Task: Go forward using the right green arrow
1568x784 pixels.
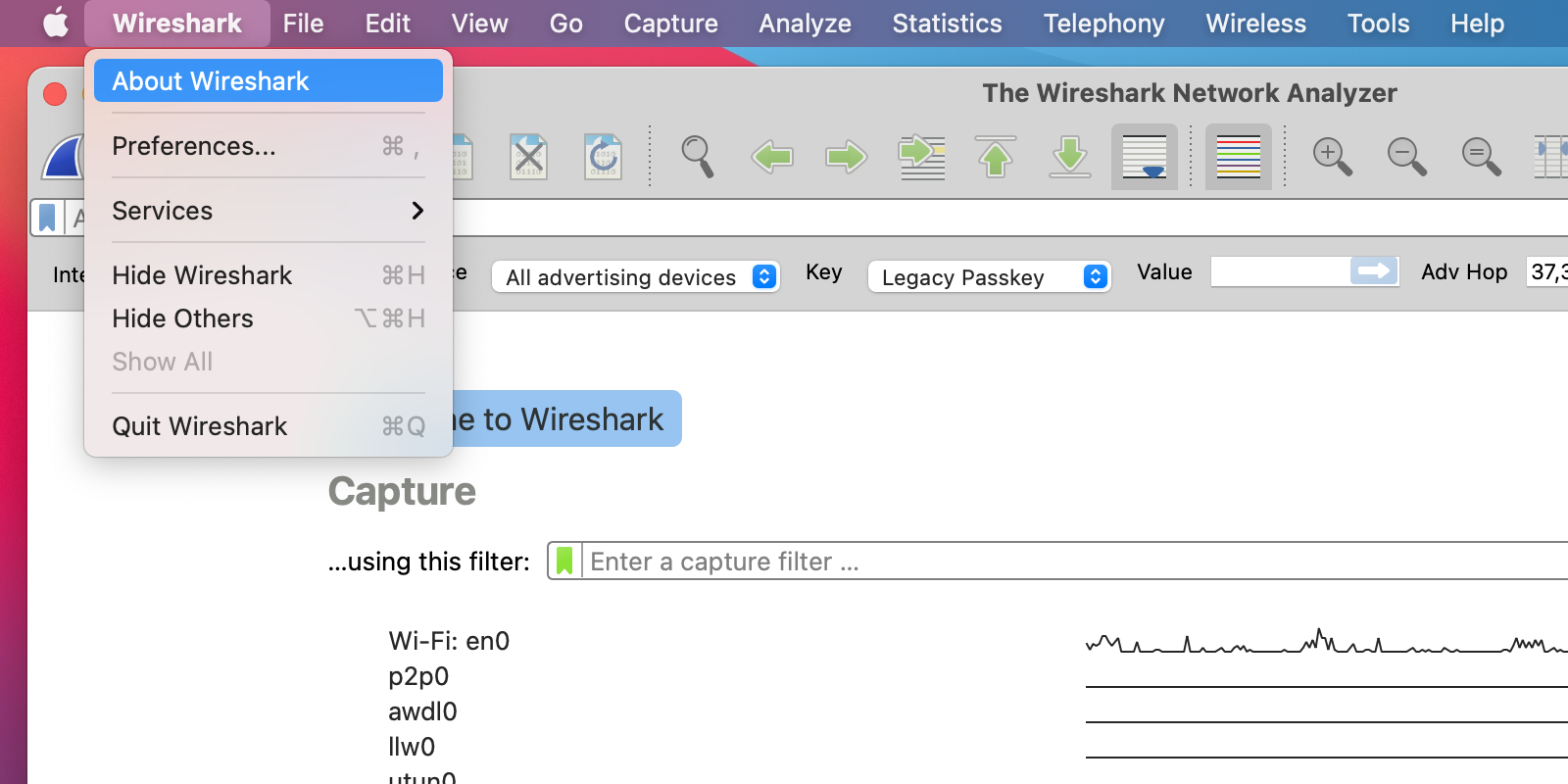Action: [847, 157]
